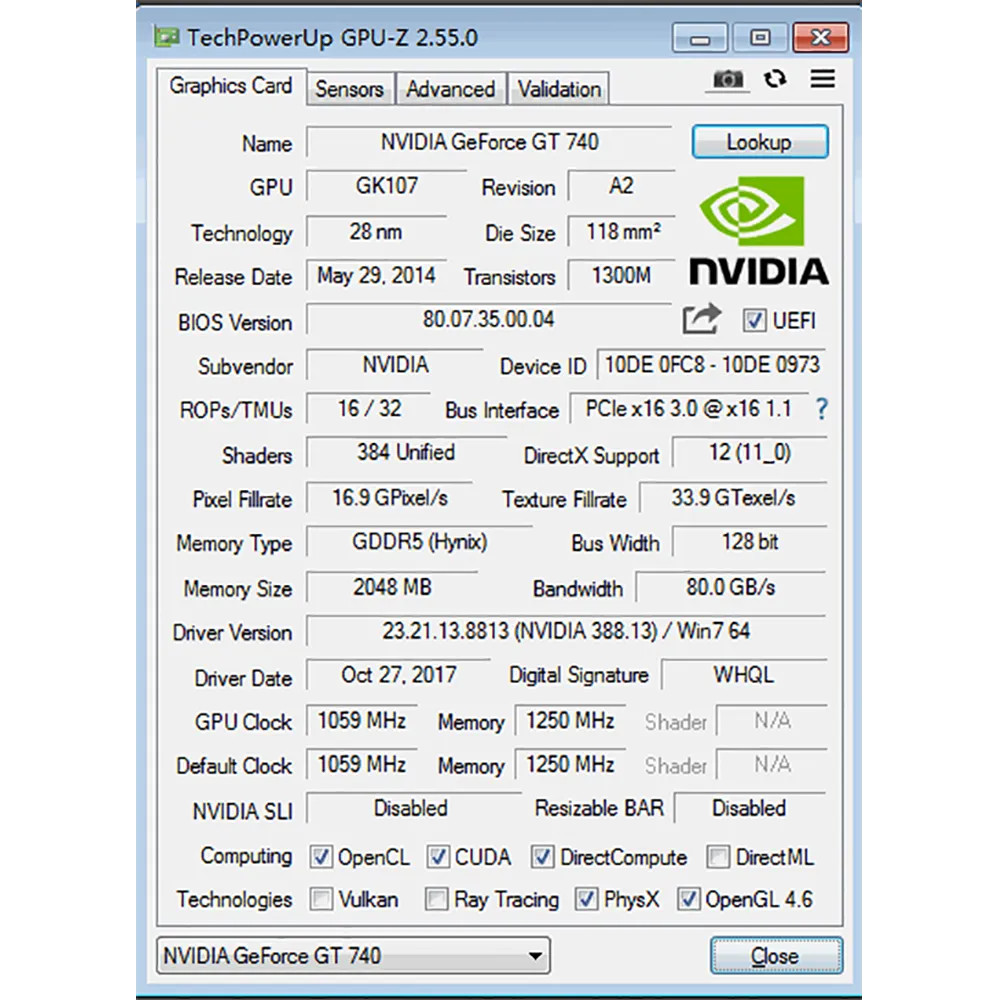Viewport: 1000px width, 1000px height.
Task: Click the DirectX Support field 12 (11_0)
Action: point(750,452)
